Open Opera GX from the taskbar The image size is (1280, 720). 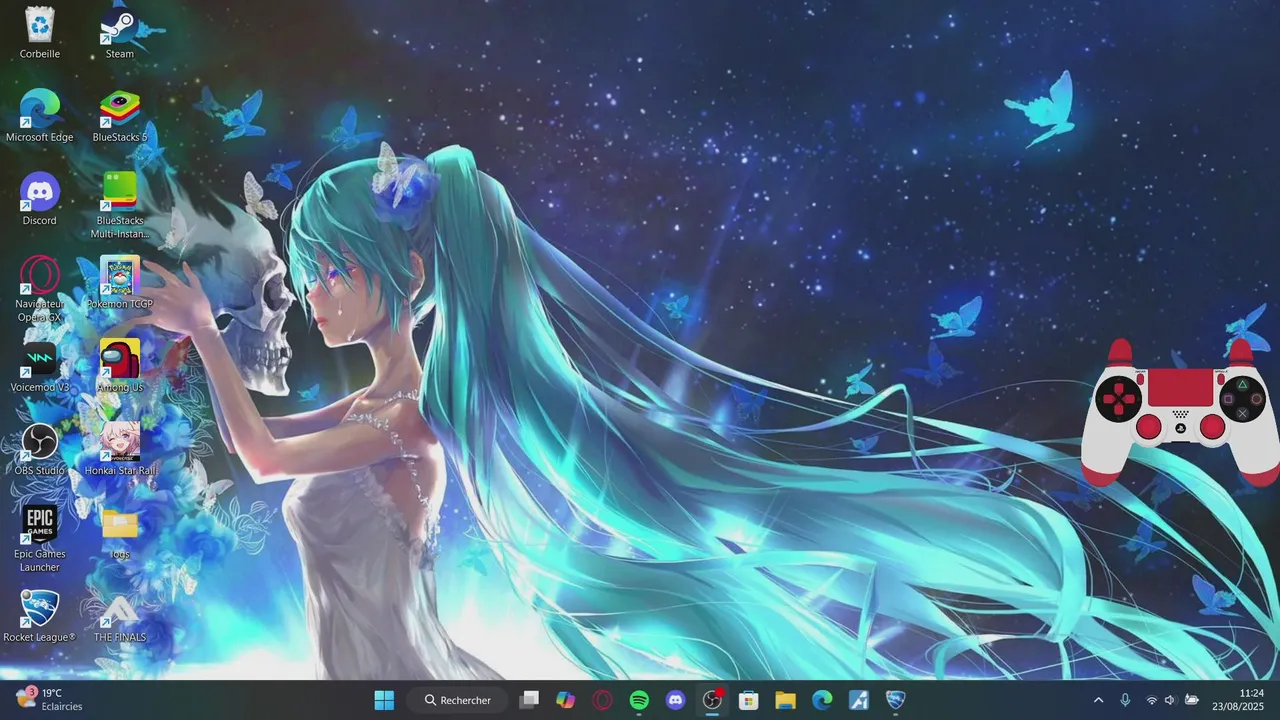click(603, 700)
